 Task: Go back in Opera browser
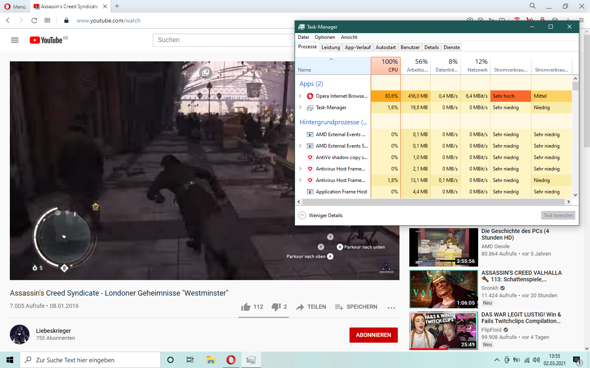tap(8, 20)
